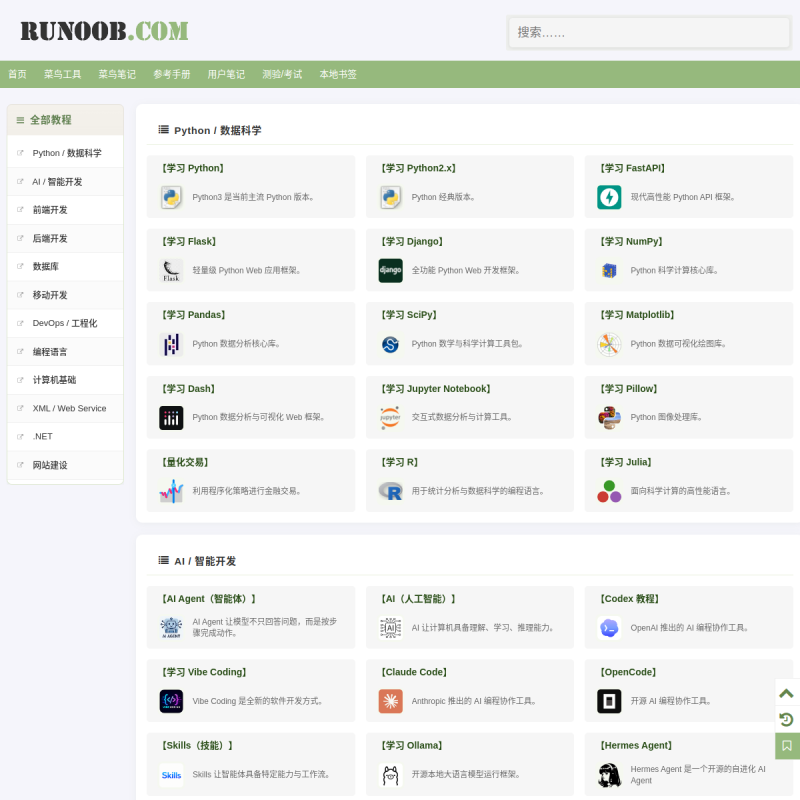Open the 【学习 Python】 card title

tap(193, 168)
